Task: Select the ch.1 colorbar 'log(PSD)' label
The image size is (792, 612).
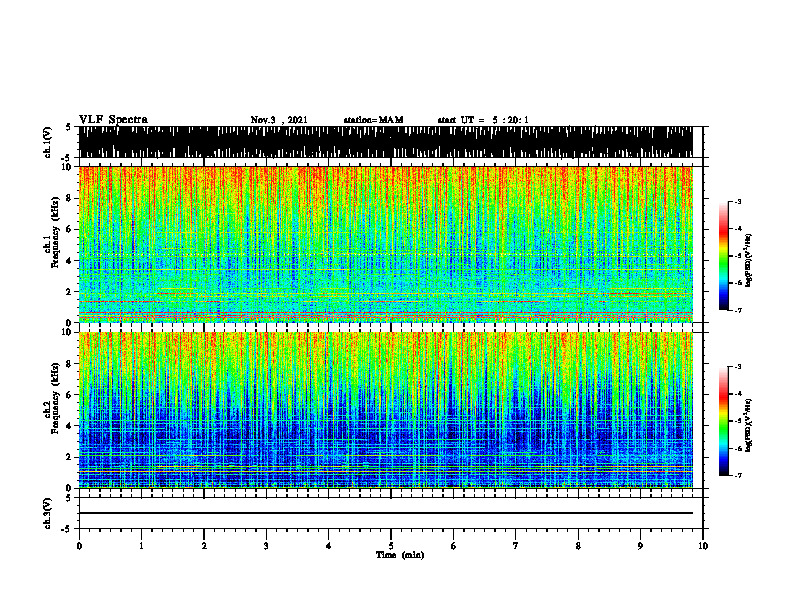Action: click(749, 261)
